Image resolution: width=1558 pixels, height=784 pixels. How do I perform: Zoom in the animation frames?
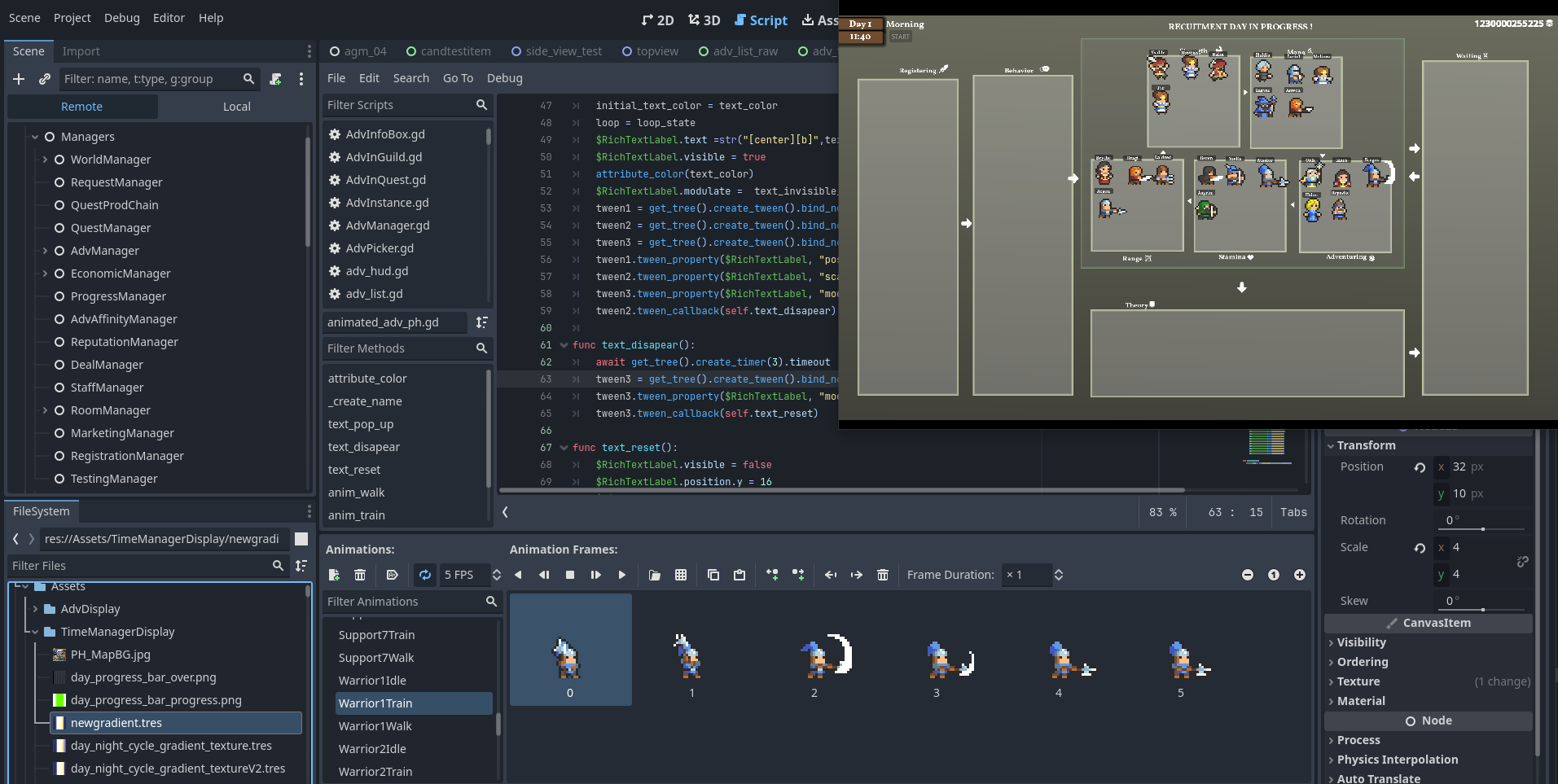tap(1300, 575)
